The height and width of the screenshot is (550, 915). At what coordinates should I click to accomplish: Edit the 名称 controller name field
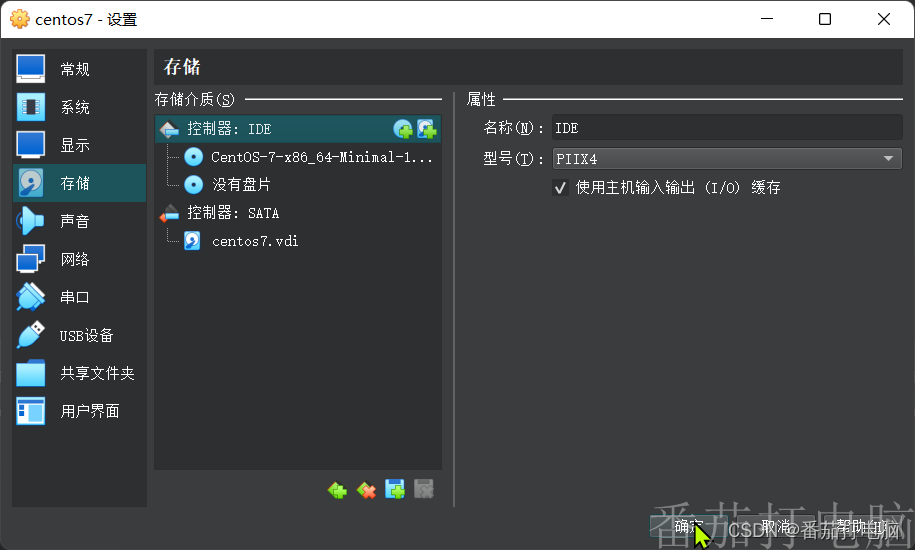coord(727,128)
